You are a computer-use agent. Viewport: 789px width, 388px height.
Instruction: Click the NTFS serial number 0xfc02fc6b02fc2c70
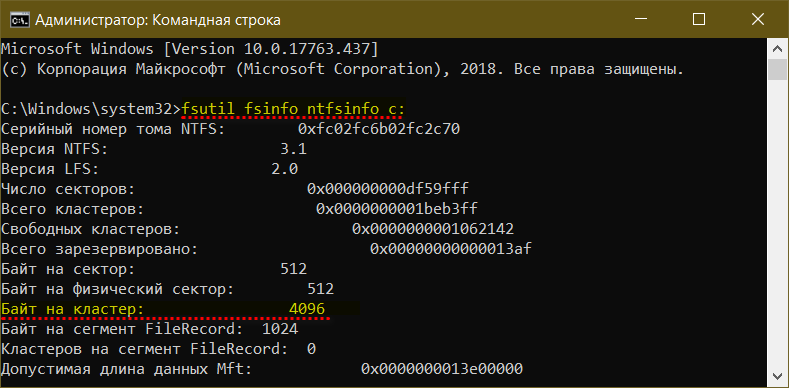378,129
